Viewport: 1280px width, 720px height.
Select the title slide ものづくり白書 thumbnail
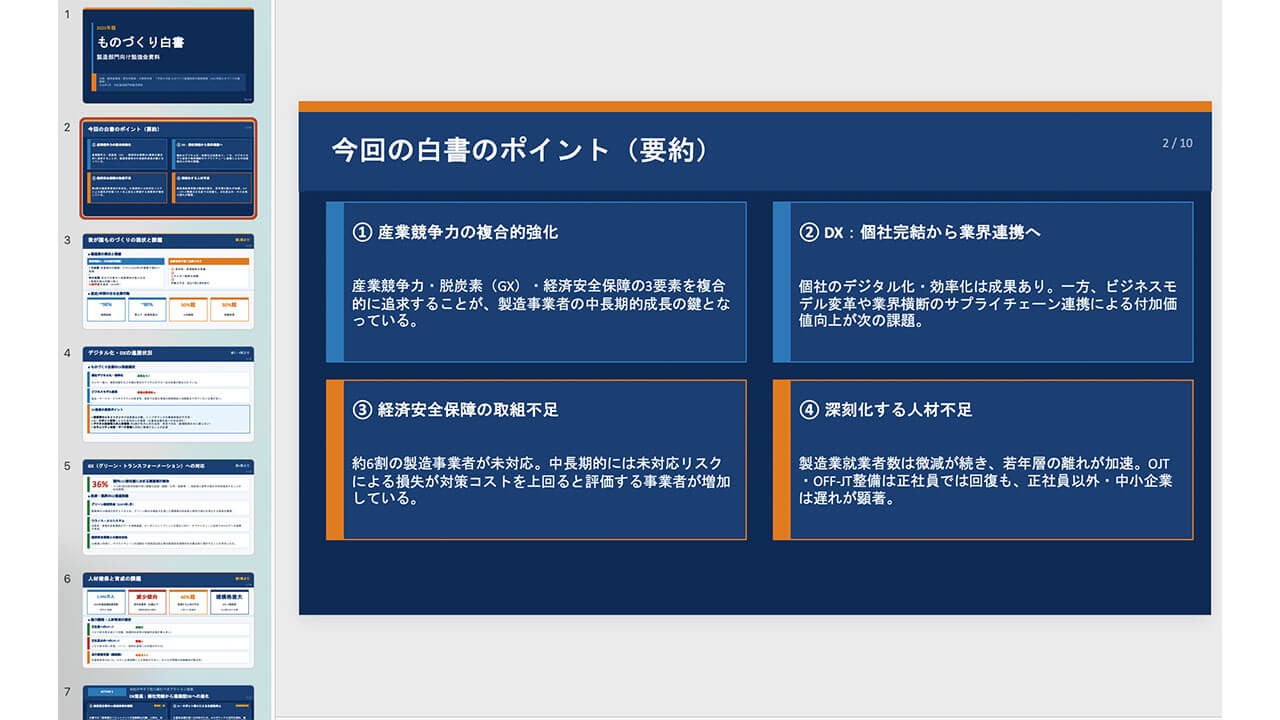tap(169, 55)
